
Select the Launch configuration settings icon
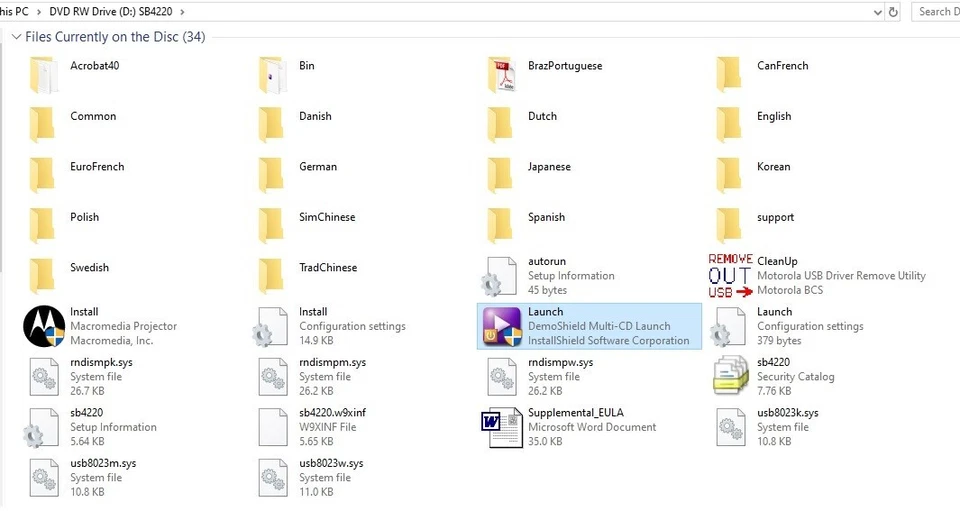click(728, 327)
